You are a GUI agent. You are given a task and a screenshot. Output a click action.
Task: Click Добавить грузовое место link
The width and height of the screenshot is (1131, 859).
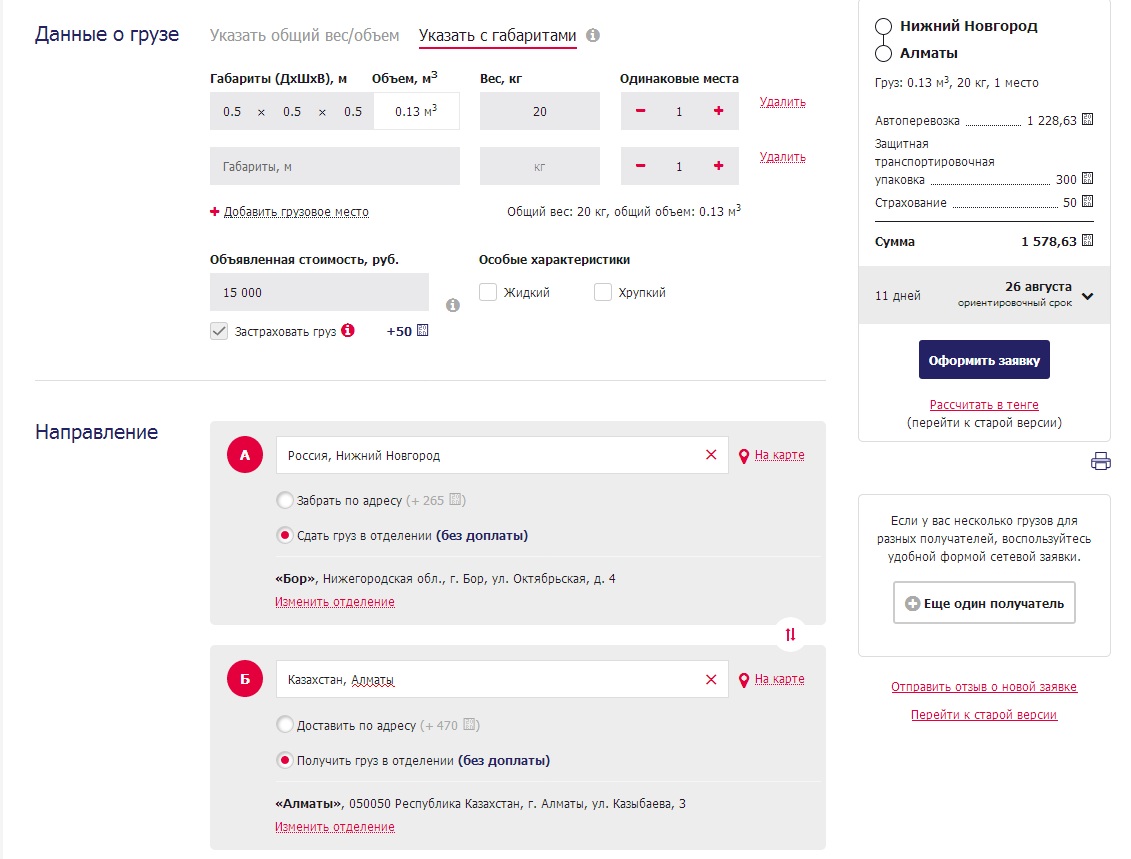coord(296,212)
